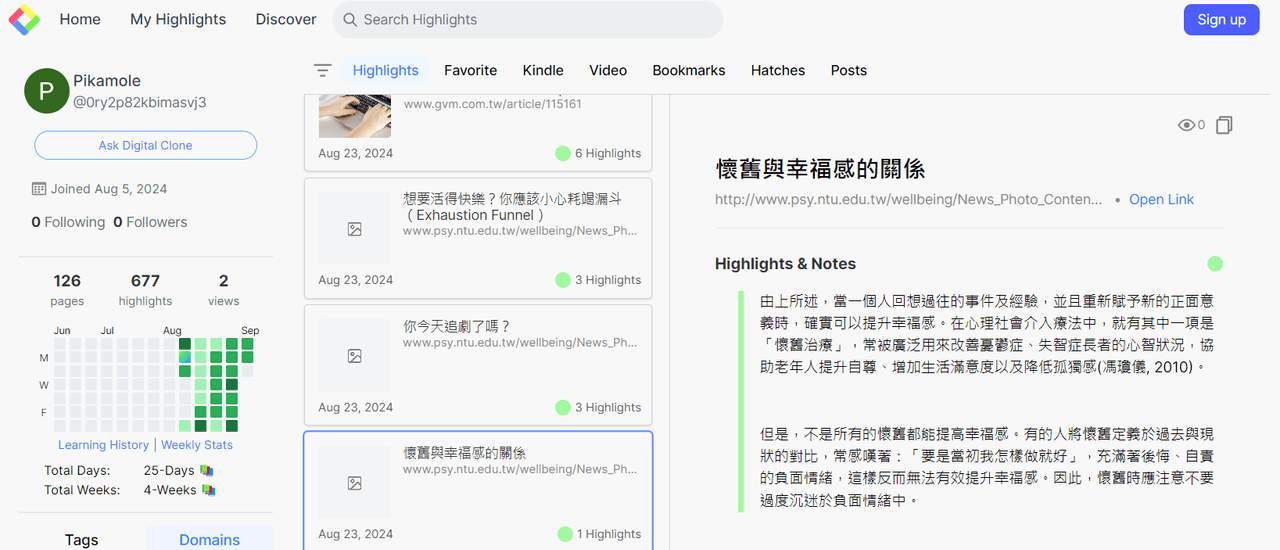The width and height of the screenshot is (1280, 550).
Task: Click the Pikamole profile avatar
Action: pyautogui.click(x=46, y=91)
